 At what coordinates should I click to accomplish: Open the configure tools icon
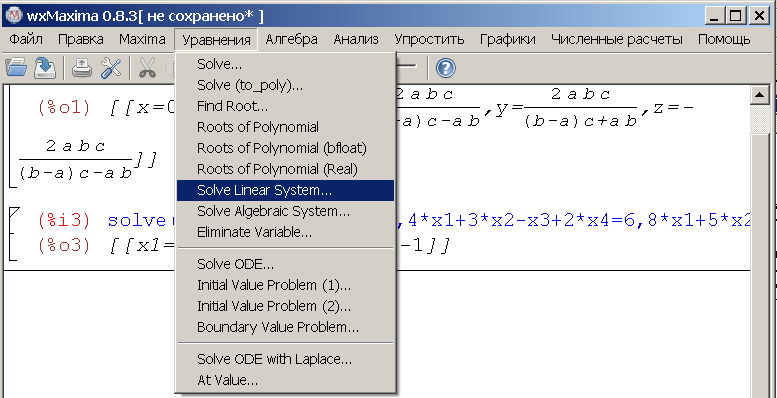[111, 67]
